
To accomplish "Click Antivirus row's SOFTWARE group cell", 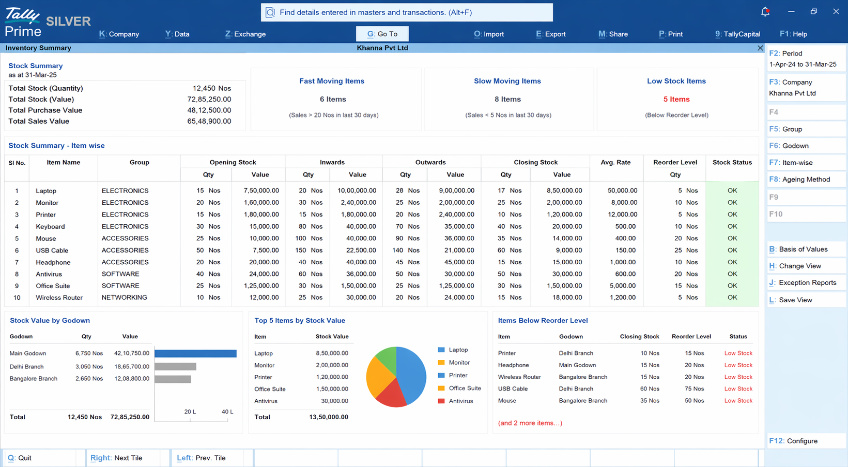I will 120,274.
